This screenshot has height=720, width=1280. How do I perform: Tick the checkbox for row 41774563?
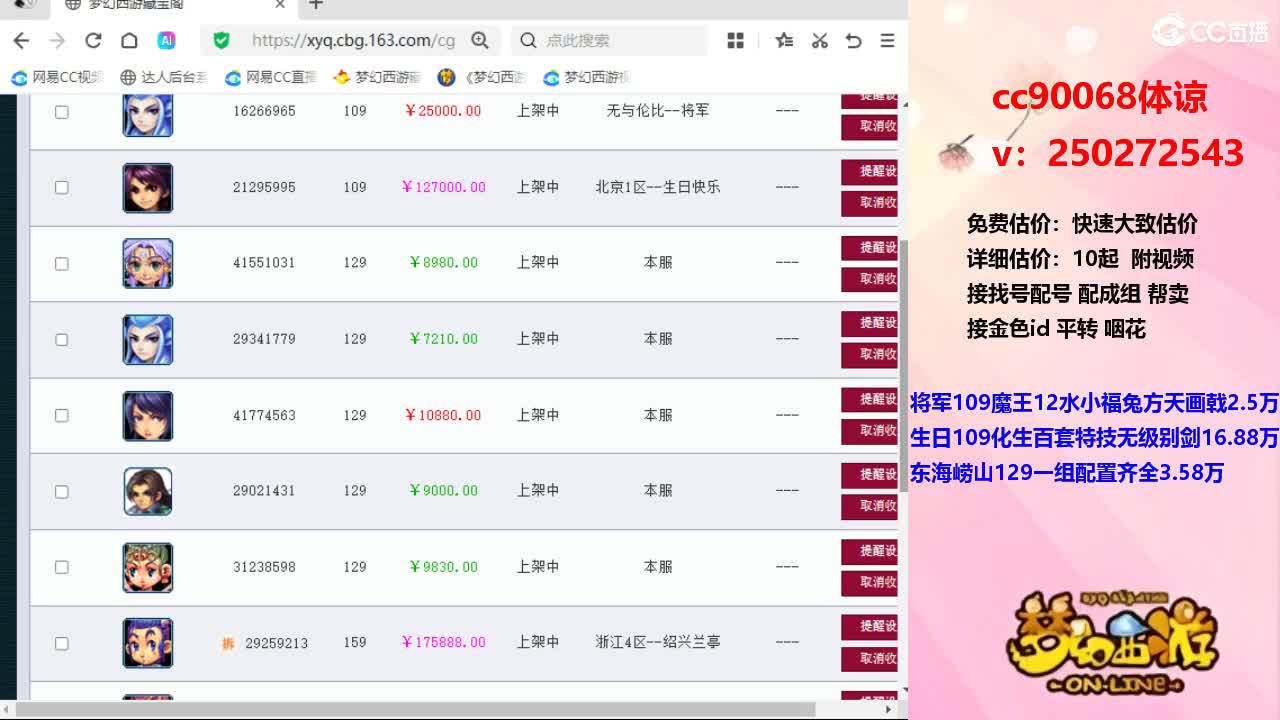click(61, 415)
